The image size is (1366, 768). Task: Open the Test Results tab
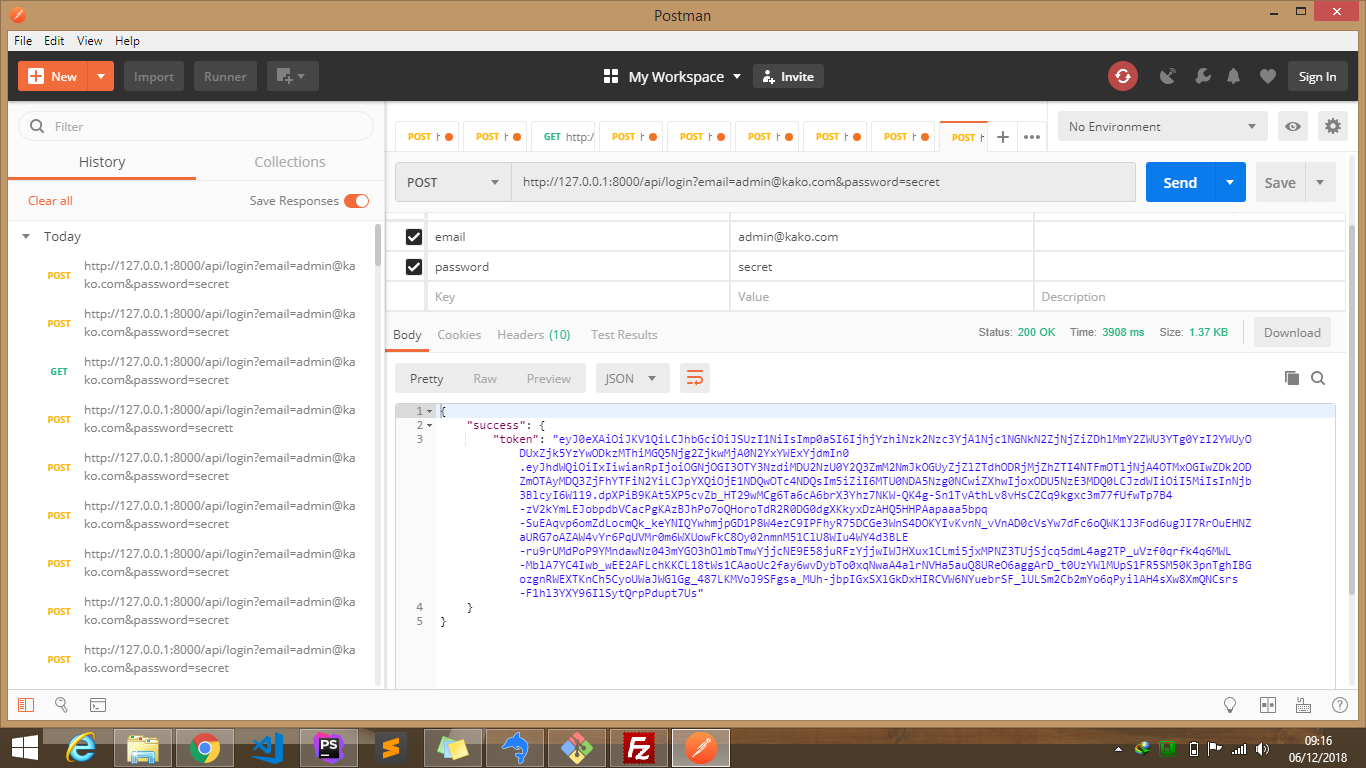624,334
